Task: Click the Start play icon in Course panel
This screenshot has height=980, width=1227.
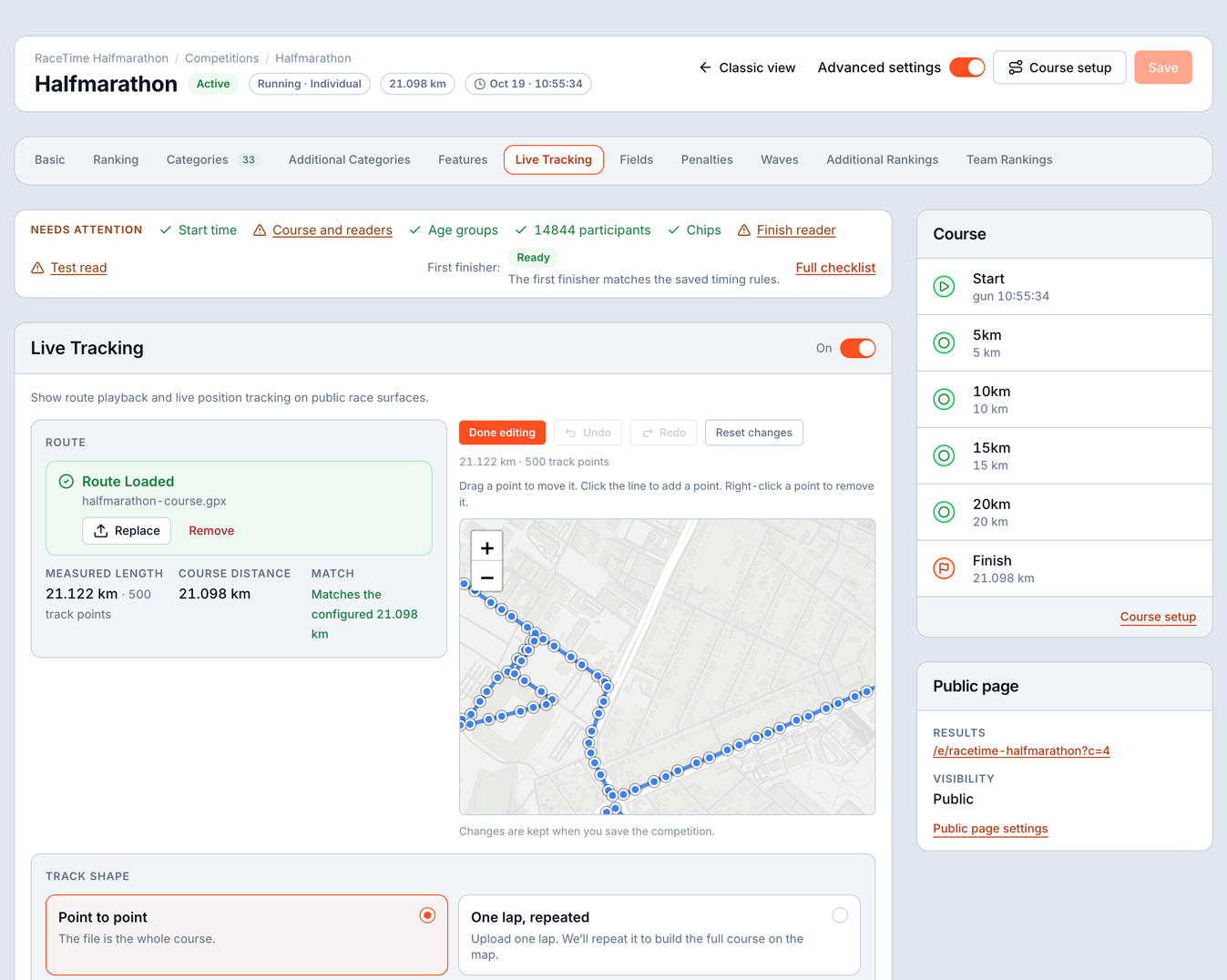Action: 944,287
